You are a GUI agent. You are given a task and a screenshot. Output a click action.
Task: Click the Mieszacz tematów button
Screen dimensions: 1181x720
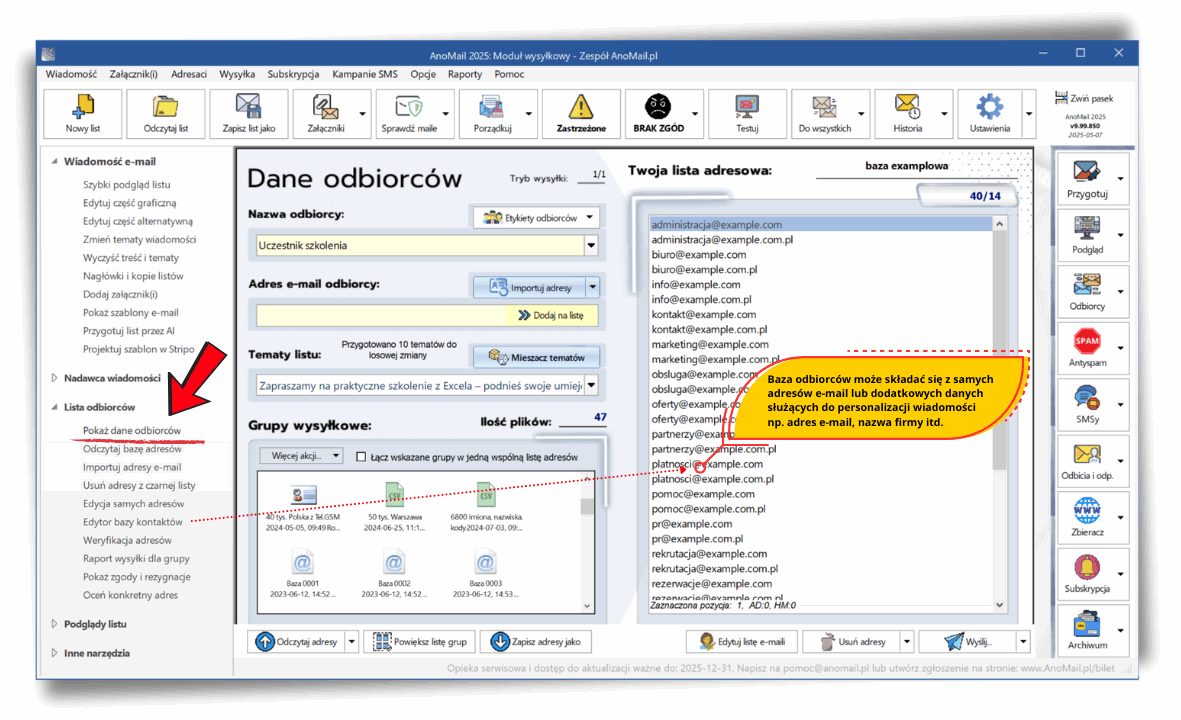tap(536, 357)
